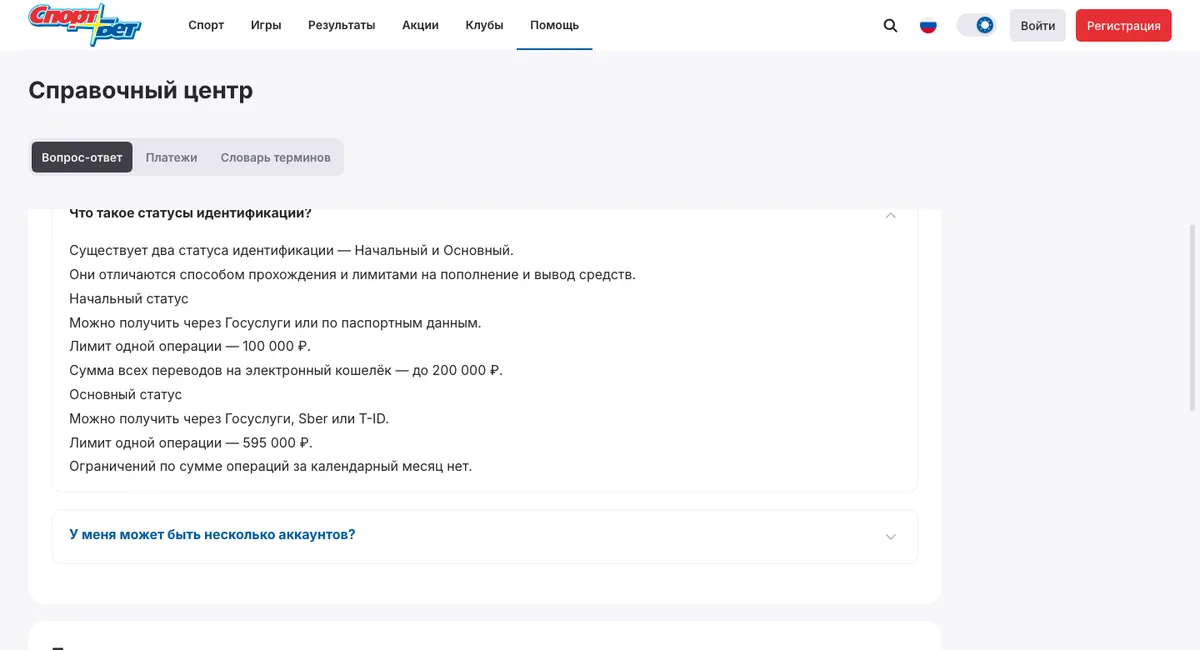Click line about паспортным данным
The image size is (1200, 650).
coord(275,322)
